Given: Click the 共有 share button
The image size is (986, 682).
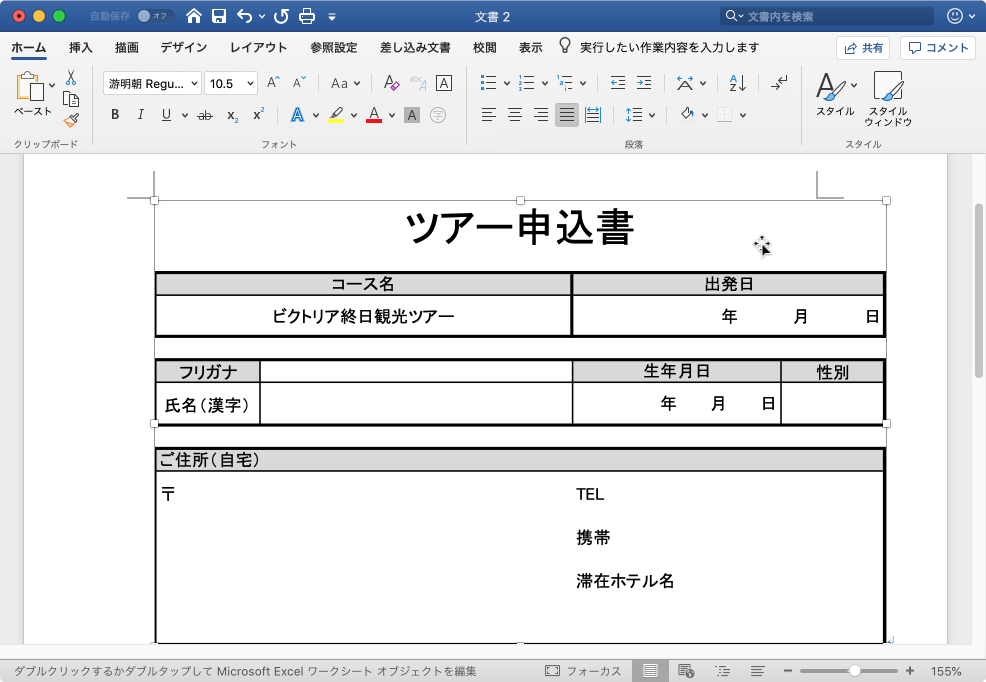Looking at the screenshot, I should pos(863,48).
